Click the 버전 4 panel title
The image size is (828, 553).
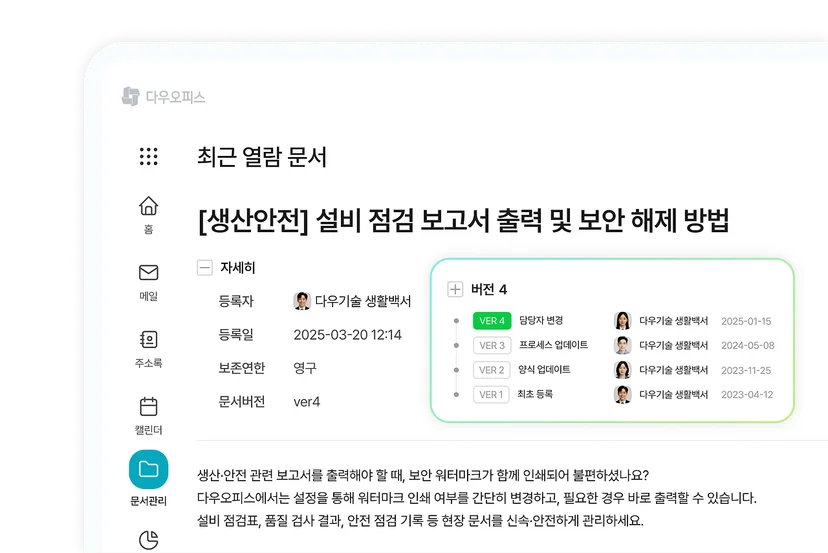click(489, 289)
